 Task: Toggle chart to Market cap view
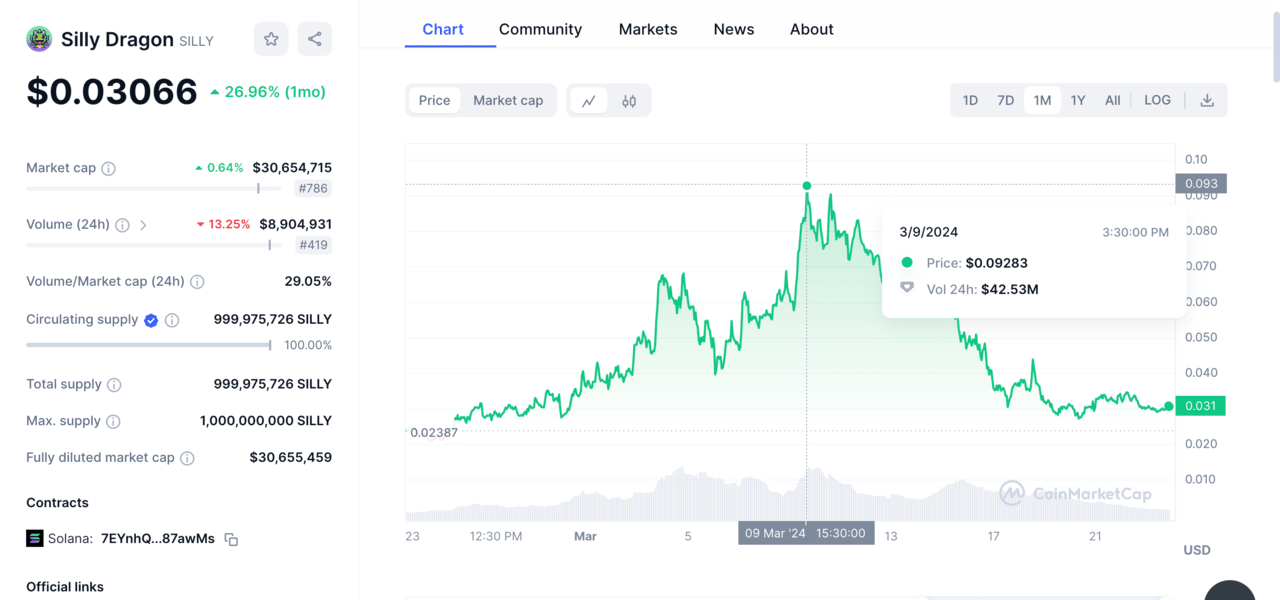pos(508,100)
